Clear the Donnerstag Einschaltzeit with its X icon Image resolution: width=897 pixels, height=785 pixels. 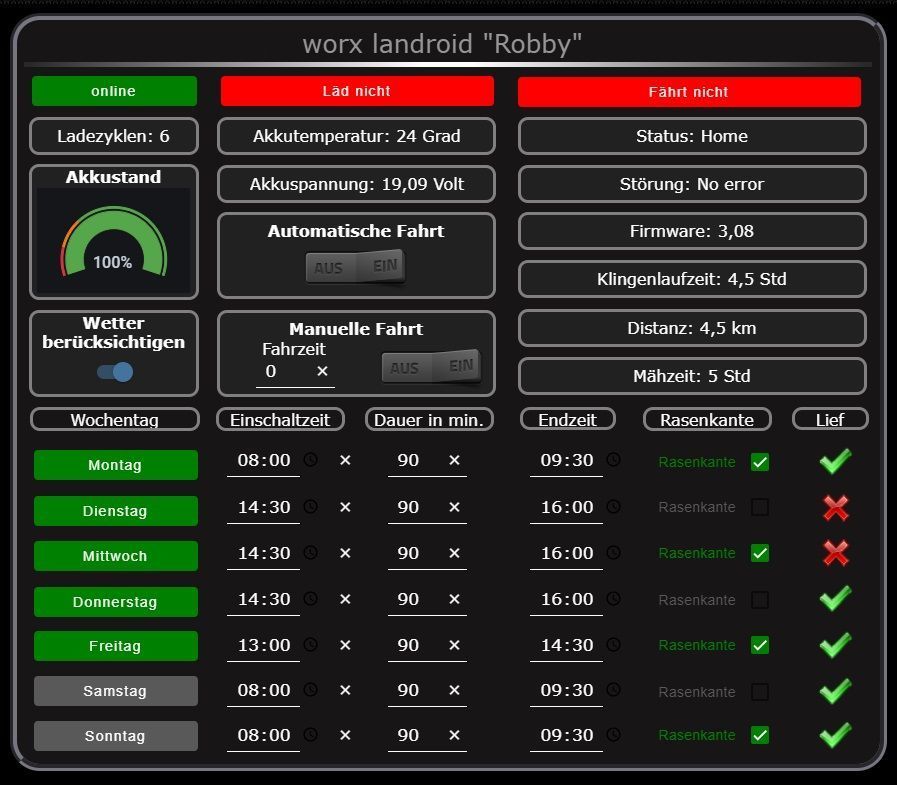tap(345, 599)
